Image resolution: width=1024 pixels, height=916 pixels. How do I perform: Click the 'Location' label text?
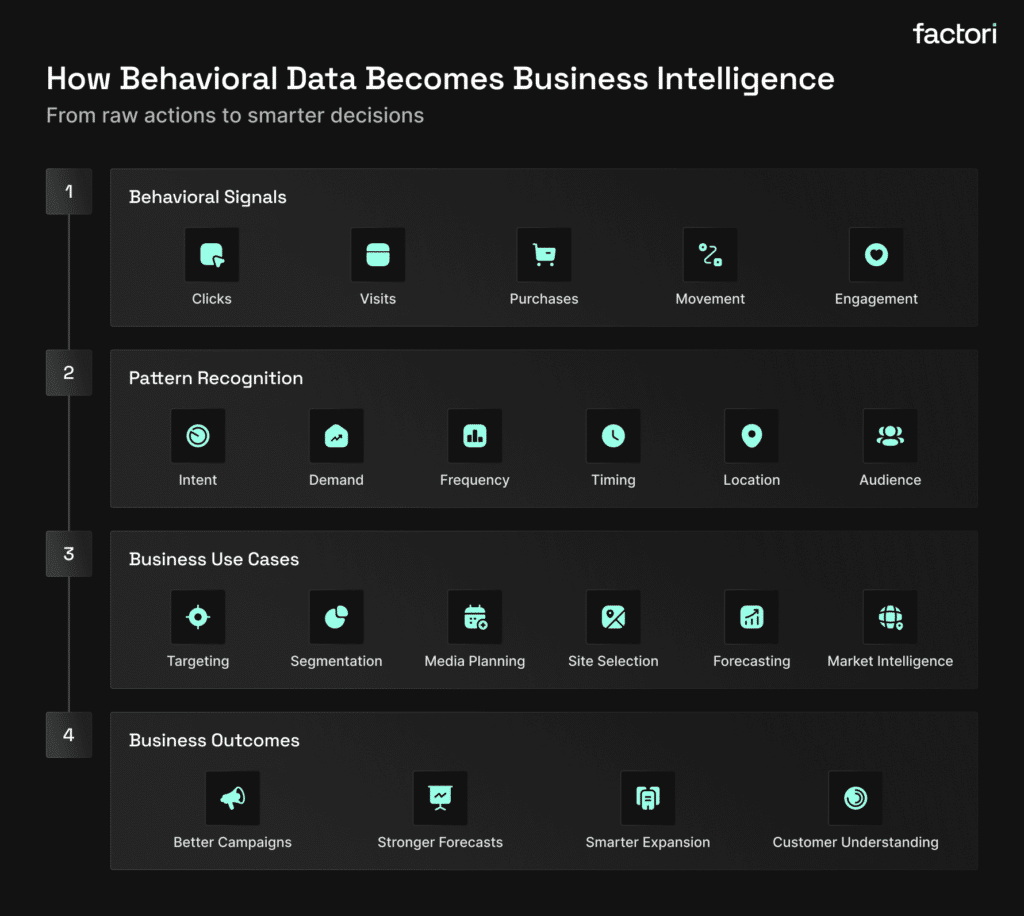point(752,480)
